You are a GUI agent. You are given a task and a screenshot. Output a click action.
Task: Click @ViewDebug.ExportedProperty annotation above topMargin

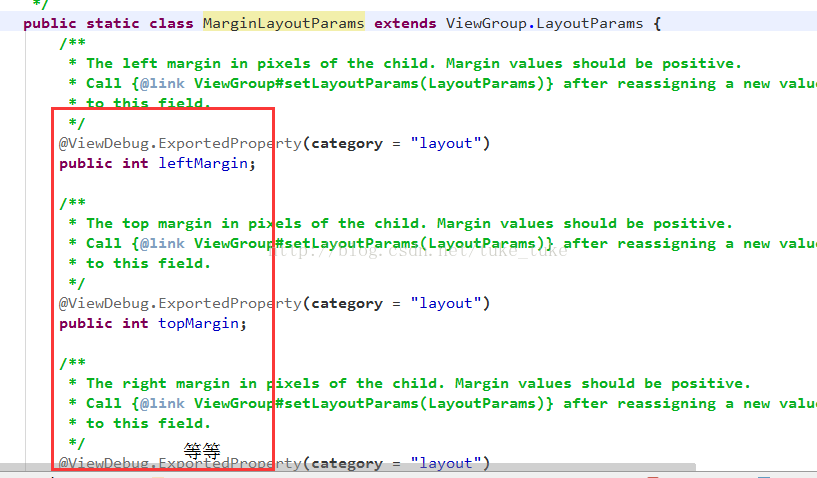pos(180,303)
